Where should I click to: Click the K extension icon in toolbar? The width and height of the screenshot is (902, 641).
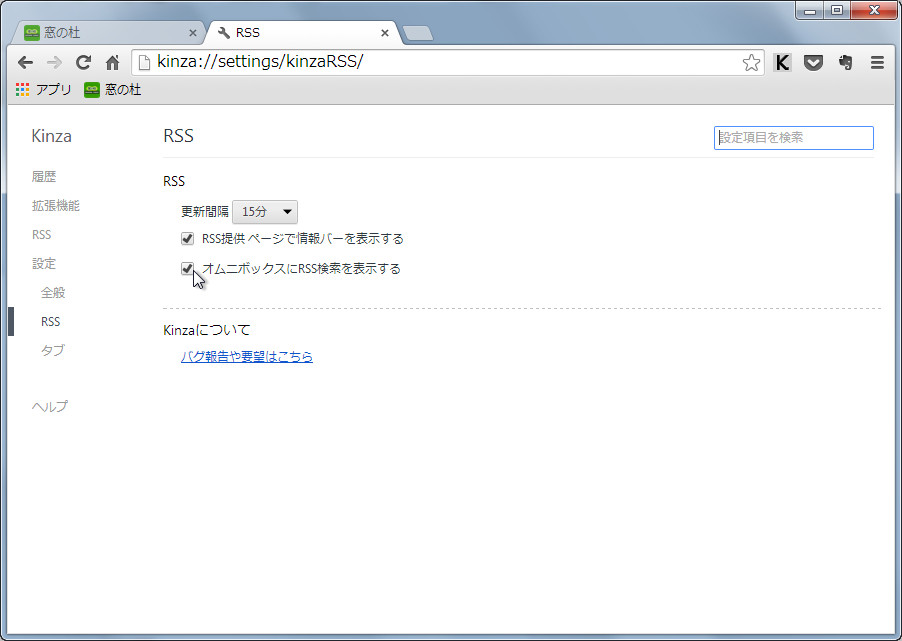point(782,62)
